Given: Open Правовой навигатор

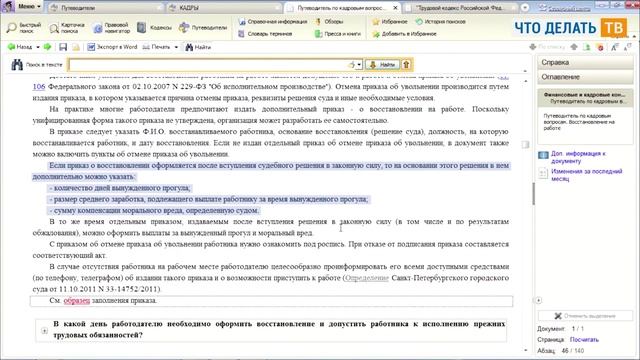Looking at the screenshot, I should [111, 28].
